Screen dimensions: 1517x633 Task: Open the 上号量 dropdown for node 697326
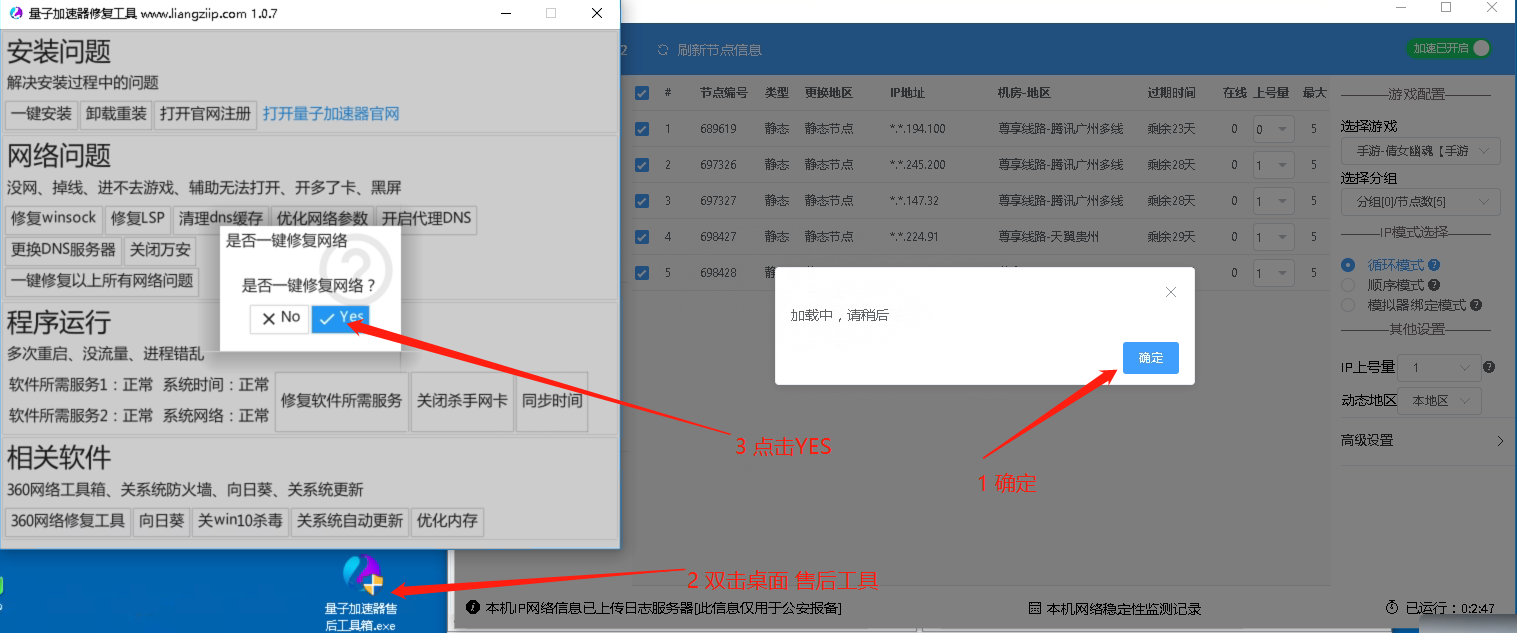point(1272,165)
